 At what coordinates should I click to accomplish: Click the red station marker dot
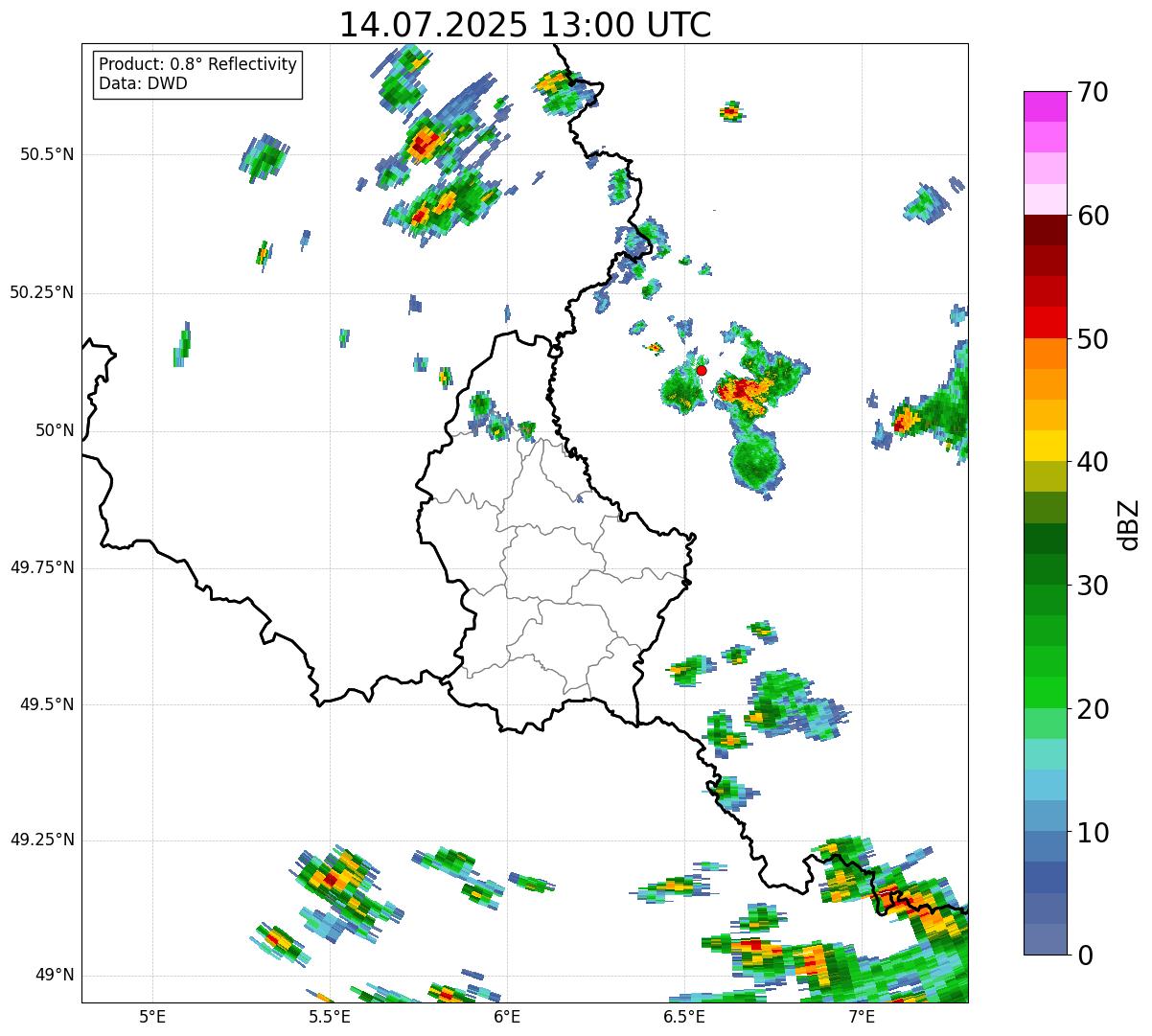pos(702,370)
